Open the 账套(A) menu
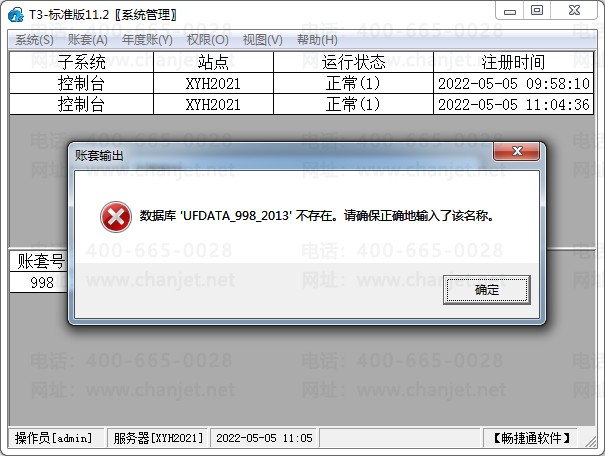Screen dimensions: 605x456 (88, 40)
